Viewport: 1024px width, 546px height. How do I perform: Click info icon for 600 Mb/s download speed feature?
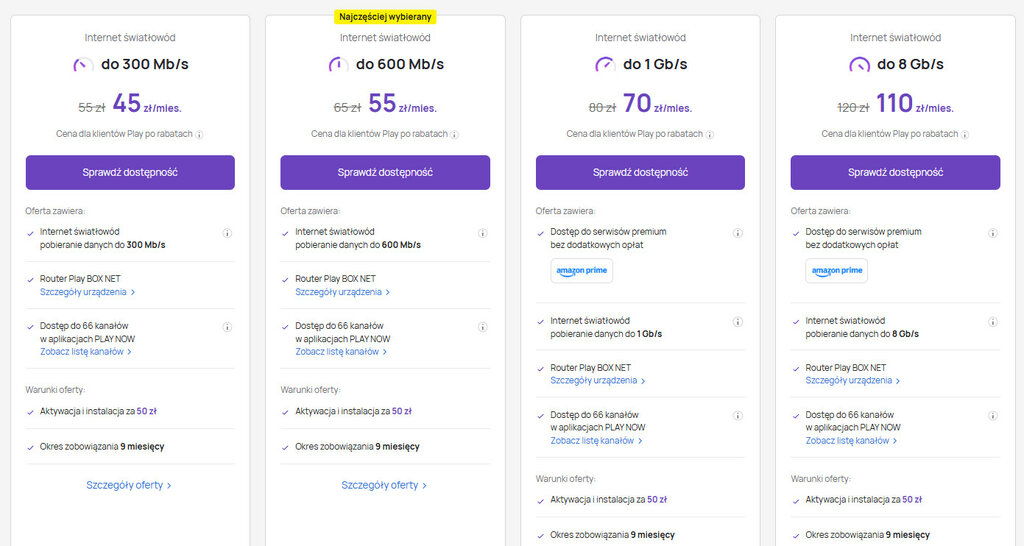[x=483, y=233]
